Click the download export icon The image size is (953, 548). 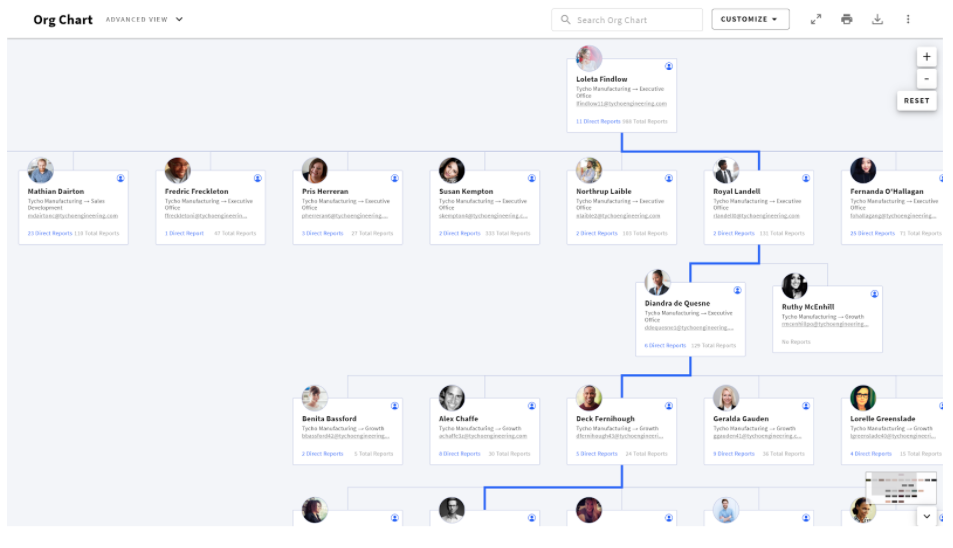[877, 19]
